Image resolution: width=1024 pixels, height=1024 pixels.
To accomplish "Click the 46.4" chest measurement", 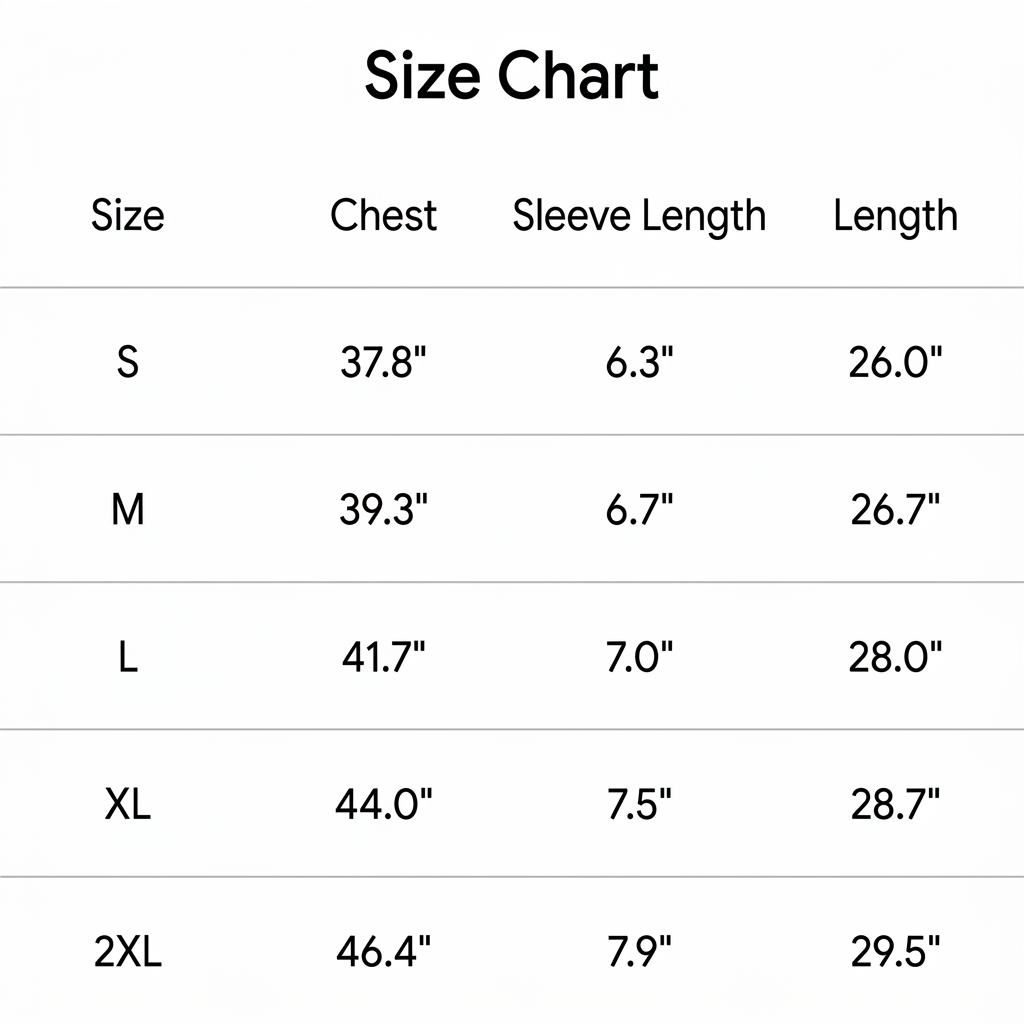I will point(383,952).
